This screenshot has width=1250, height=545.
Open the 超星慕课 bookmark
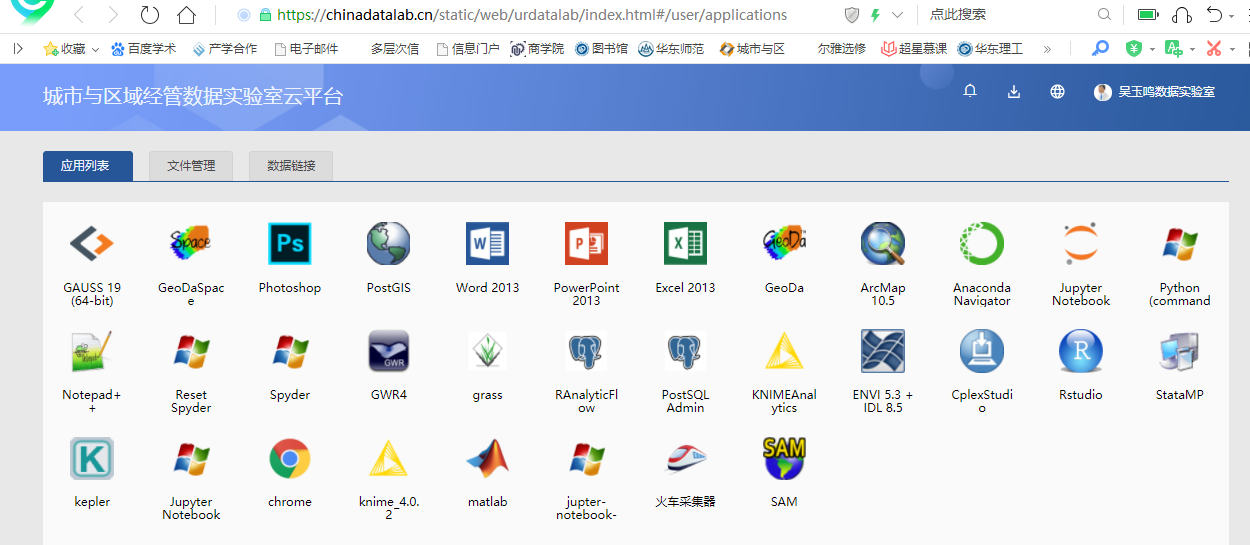click(x=914, y=48)
